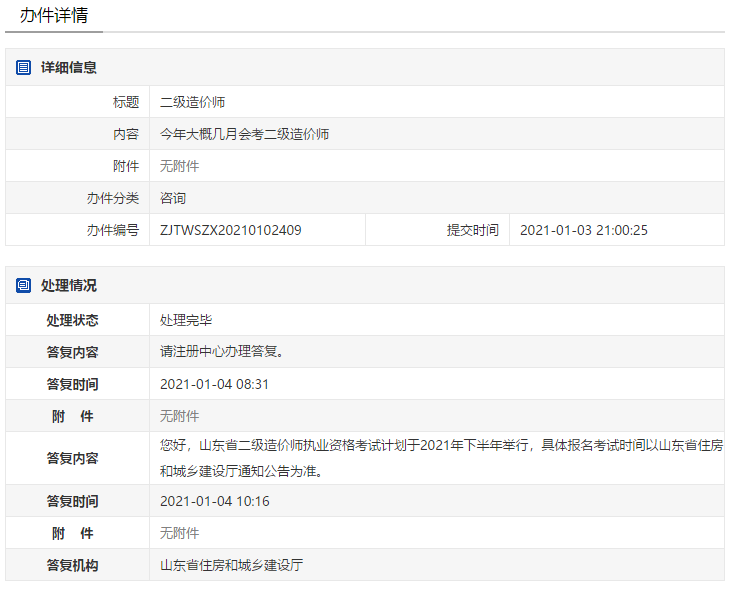The image size is (729, 593).
Task: Click the status value 处理完毕
Action: click(186, 320)
